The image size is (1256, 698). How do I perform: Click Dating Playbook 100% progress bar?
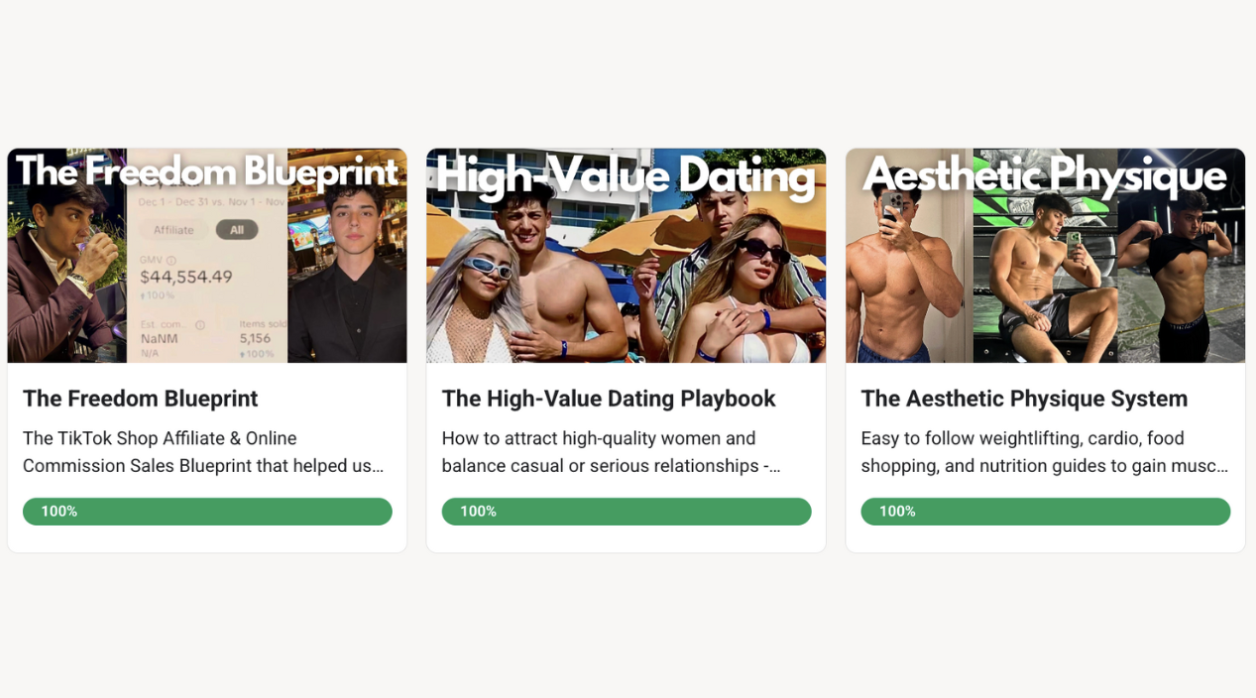pos(626,511)
